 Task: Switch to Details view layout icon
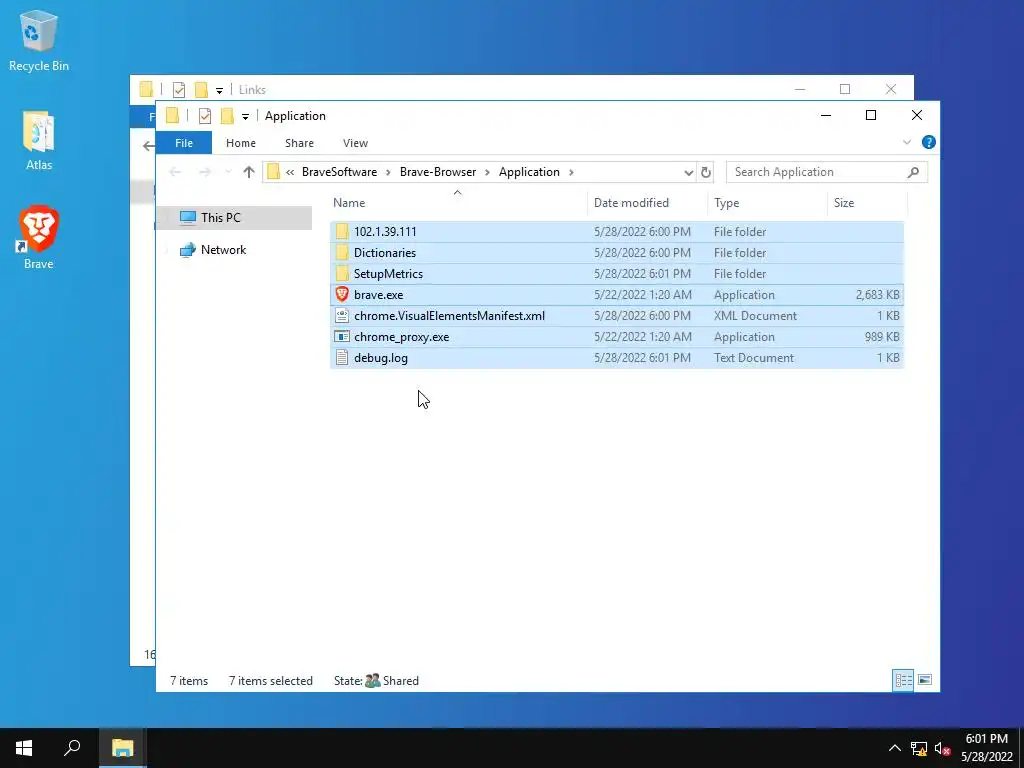903,680
